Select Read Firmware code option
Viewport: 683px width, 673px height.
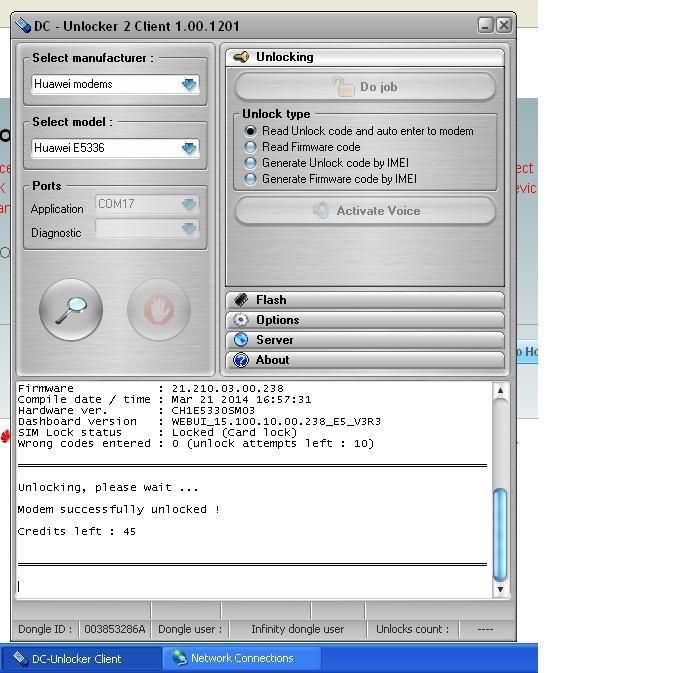(251, 147)
